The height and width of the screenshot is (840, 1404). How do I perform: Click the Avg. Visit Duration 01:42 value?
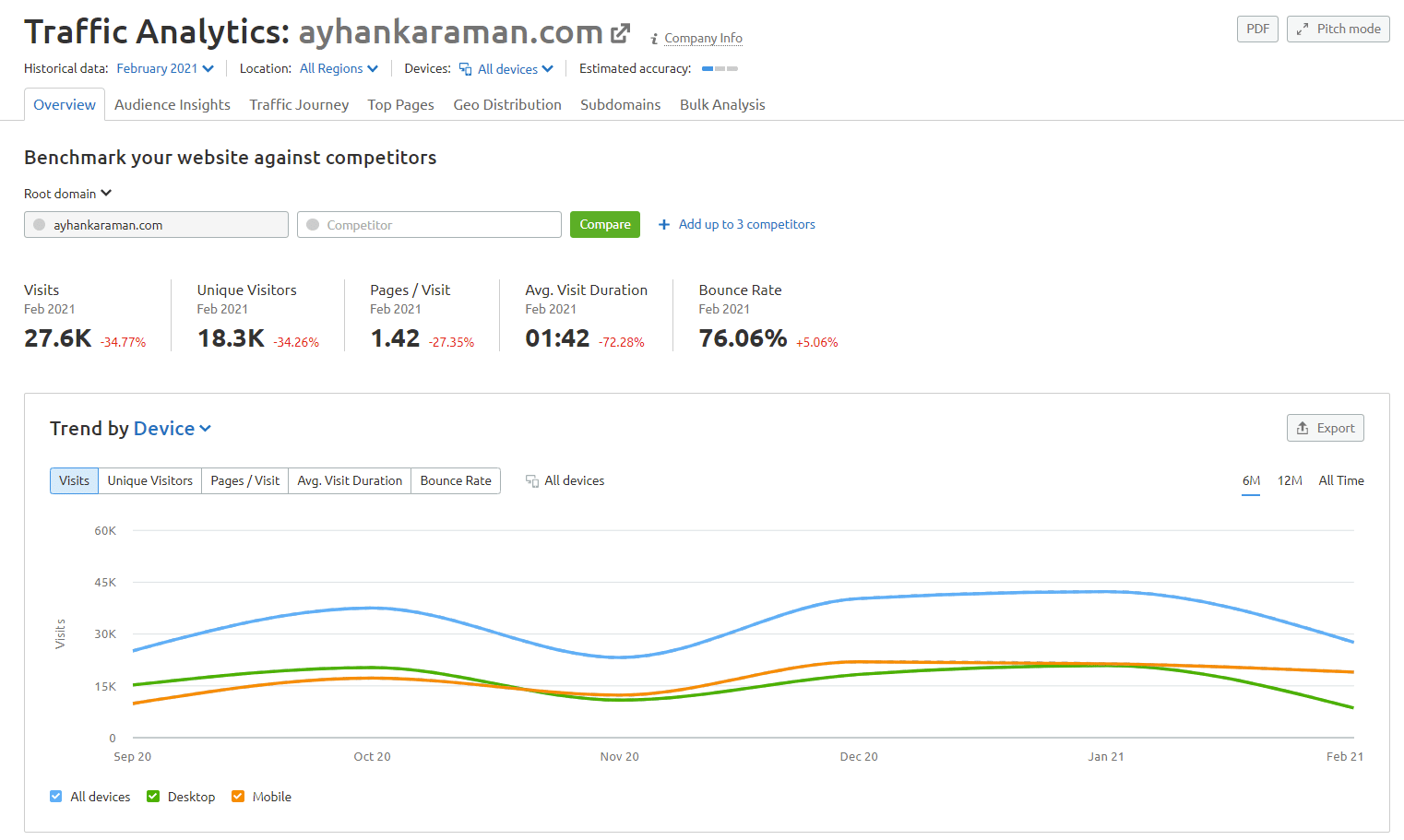557,338
